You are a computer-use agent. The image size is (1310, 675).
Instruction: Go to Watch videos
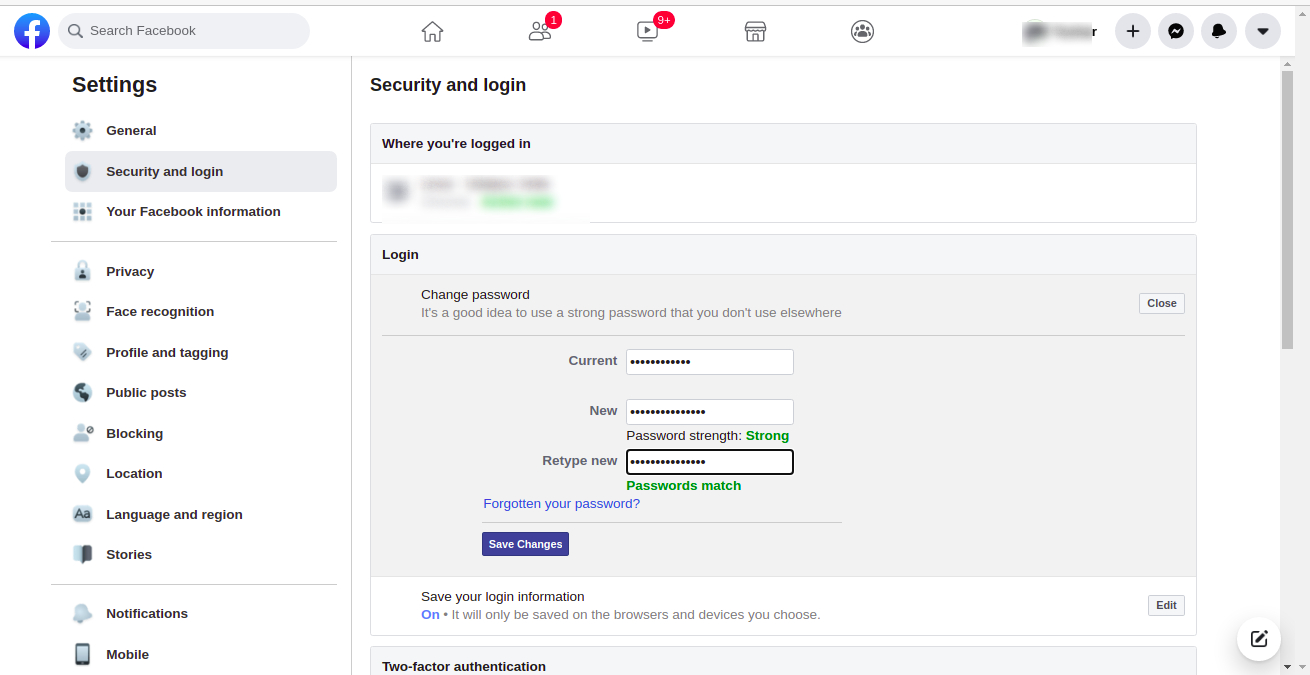[647, 31]
